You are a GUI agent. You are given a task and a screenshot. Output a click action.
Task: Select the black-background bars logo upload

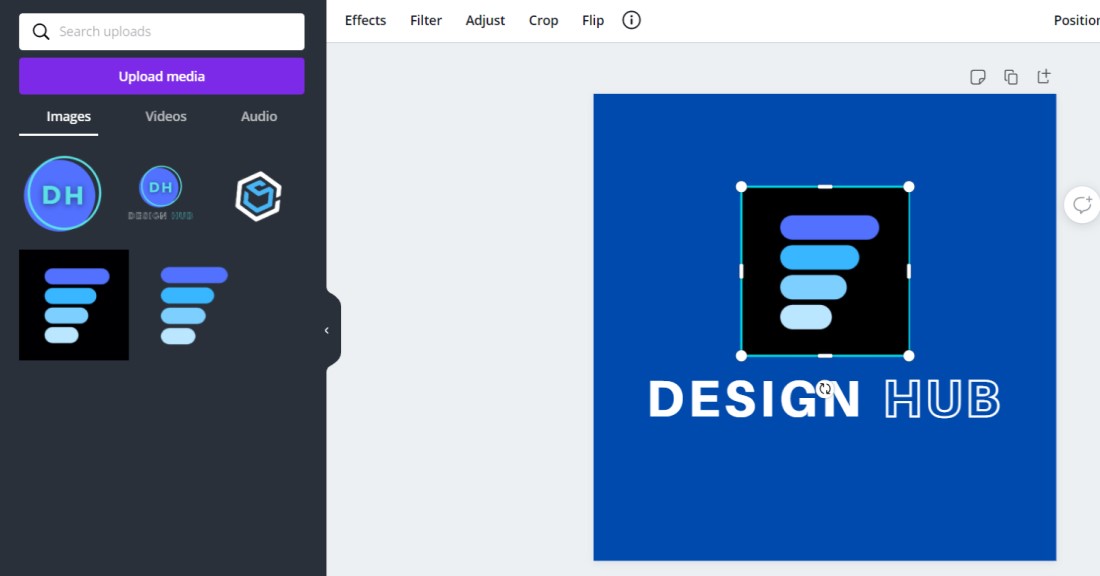click(x=74, y=305)
